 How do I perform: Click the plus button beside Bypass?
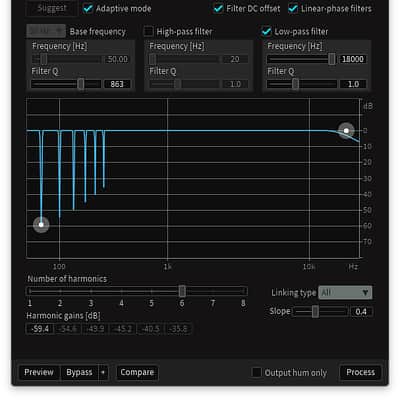pos(103,372)
